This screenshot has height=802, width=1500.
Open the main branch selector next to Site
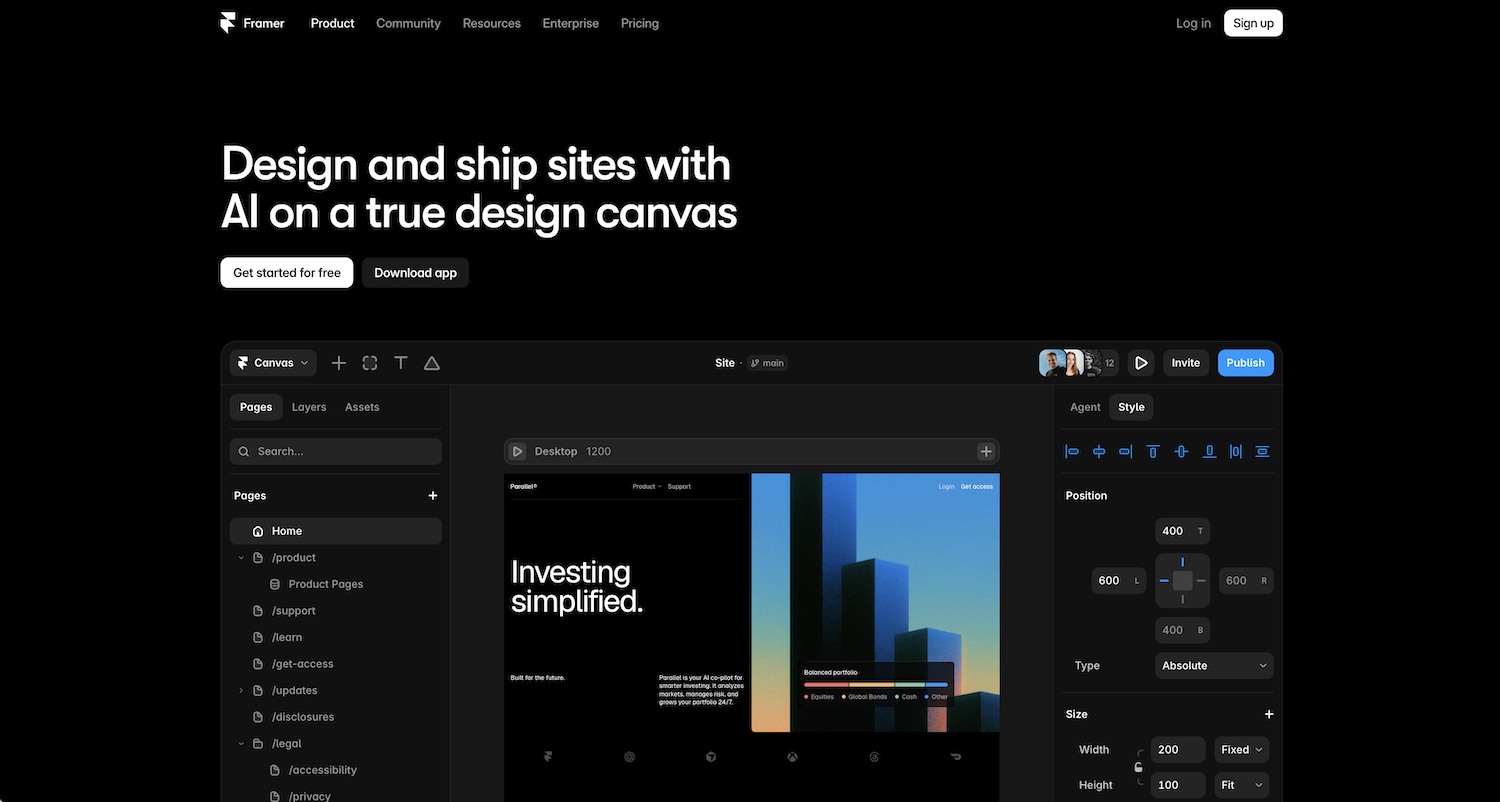[767, 363]
